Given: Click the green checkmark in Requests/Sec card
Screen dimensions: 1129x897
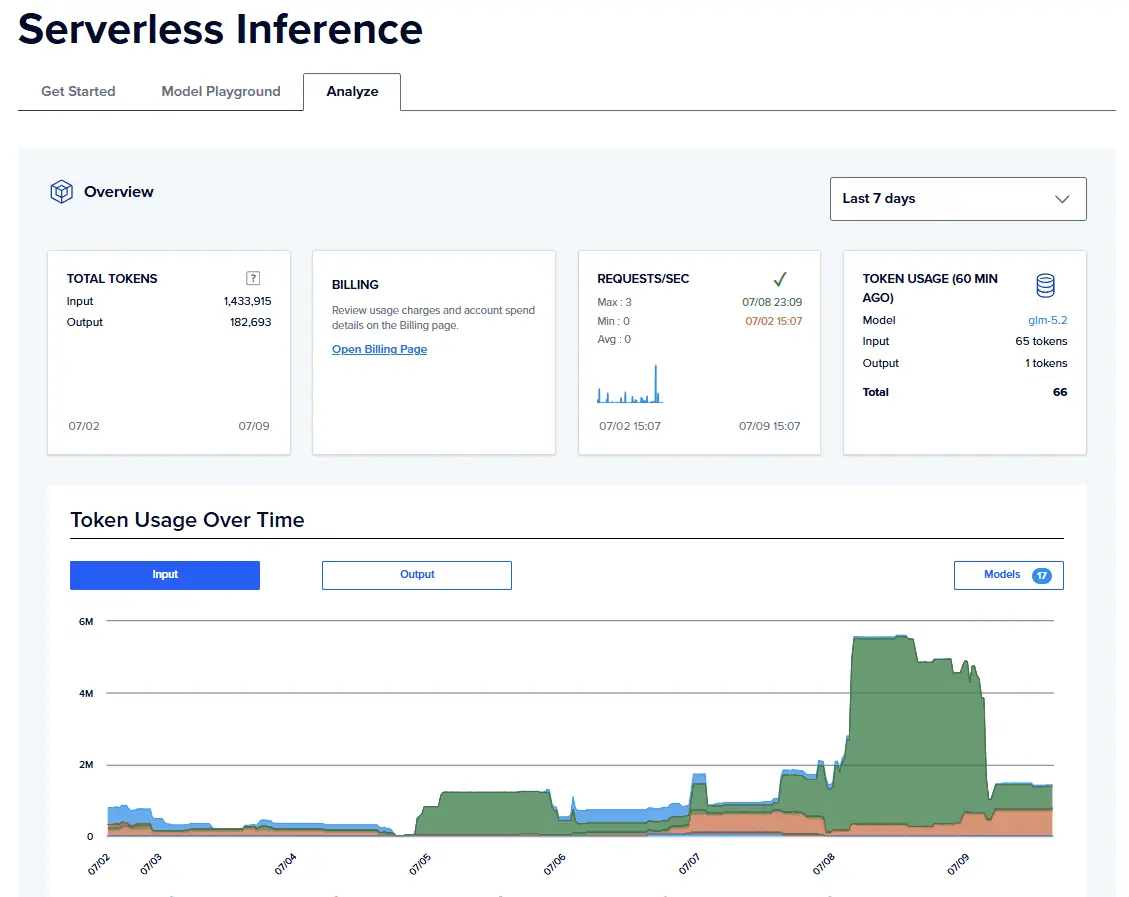Looking at the screenshot, I should (780, 279).
